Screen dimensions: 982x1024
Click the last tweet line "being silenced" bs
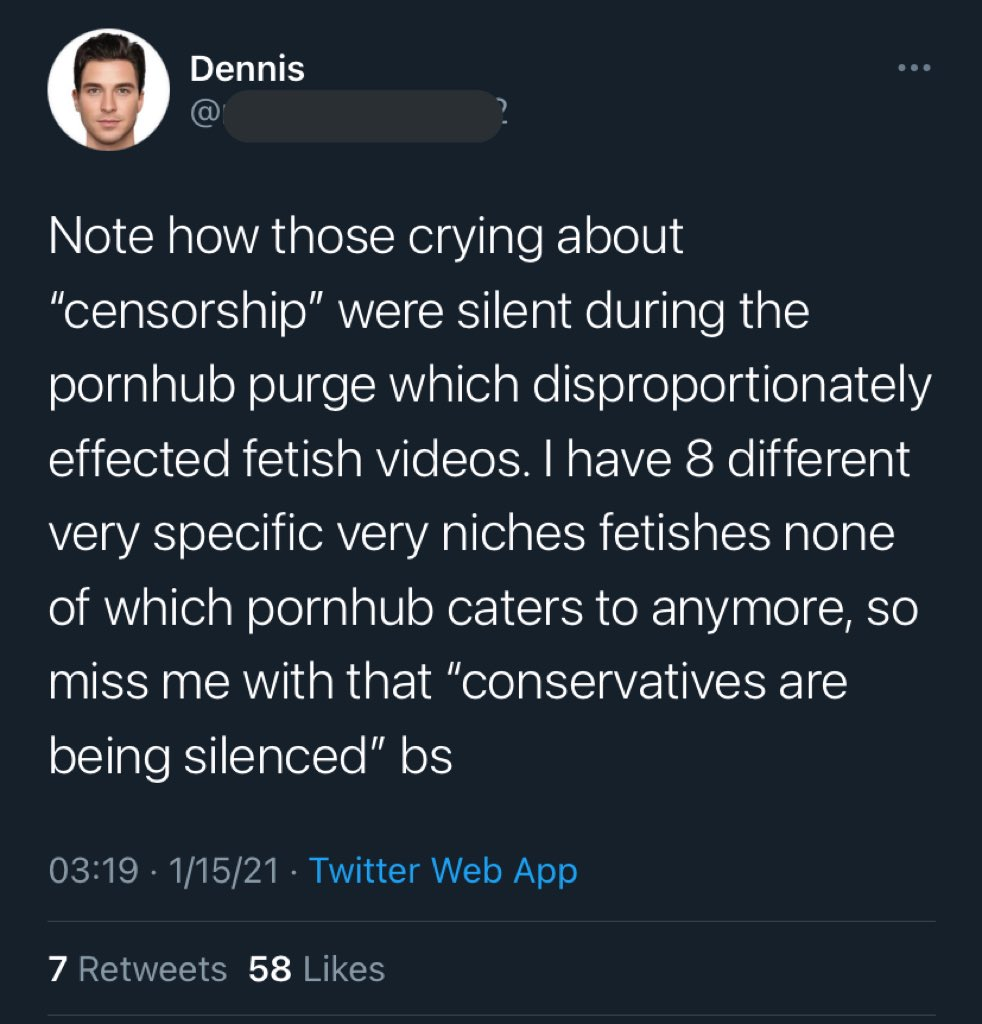point(250,758)
